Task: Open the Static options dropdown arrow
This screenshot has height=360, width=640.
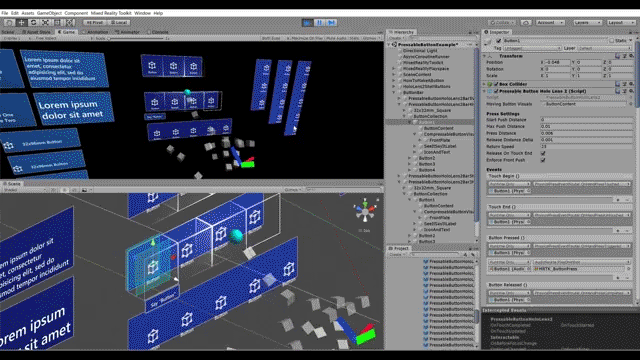Action: coord(631,41)
